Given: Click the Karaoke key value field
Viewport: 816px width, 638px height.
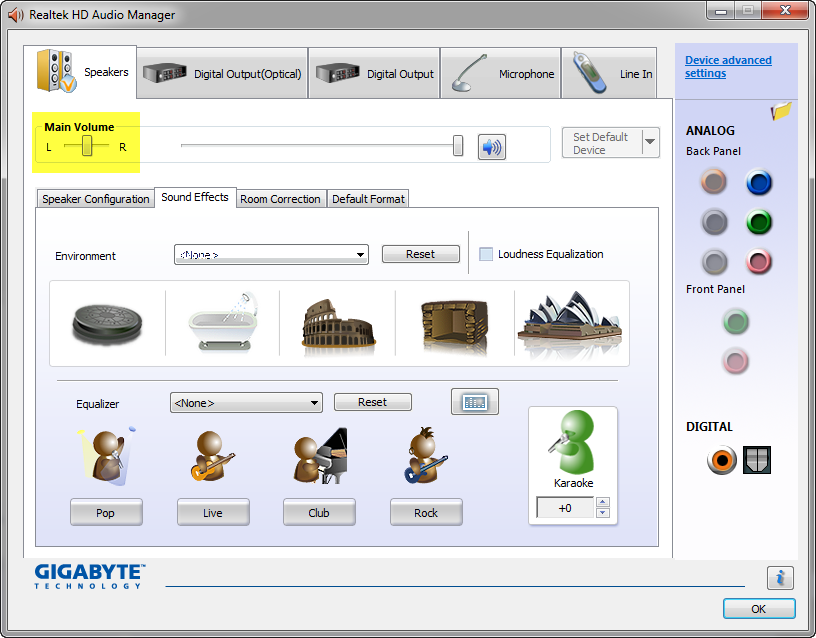Looking at the screenshot, I should (x=565, y=507).
